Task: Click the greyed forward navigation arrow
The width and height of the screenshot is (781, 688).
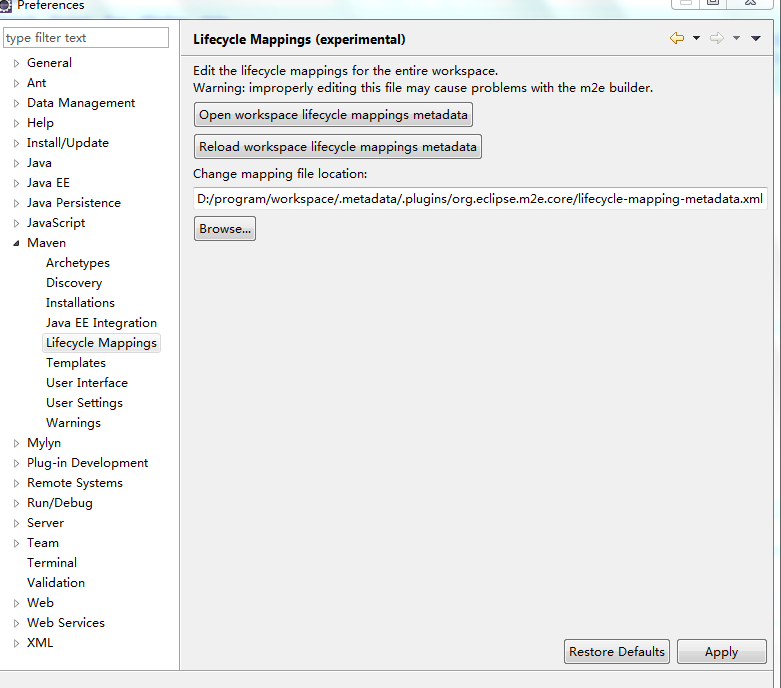Action: (717, 38)
